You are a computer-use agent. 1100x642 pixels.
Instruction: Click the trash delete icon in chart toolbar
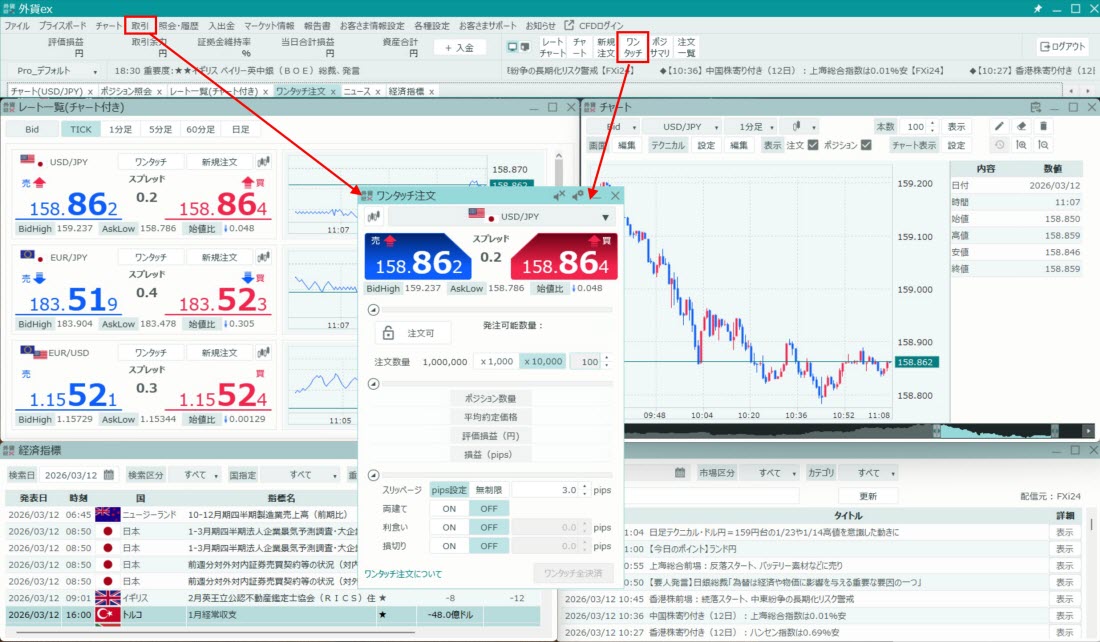(x=1044, y=127)
